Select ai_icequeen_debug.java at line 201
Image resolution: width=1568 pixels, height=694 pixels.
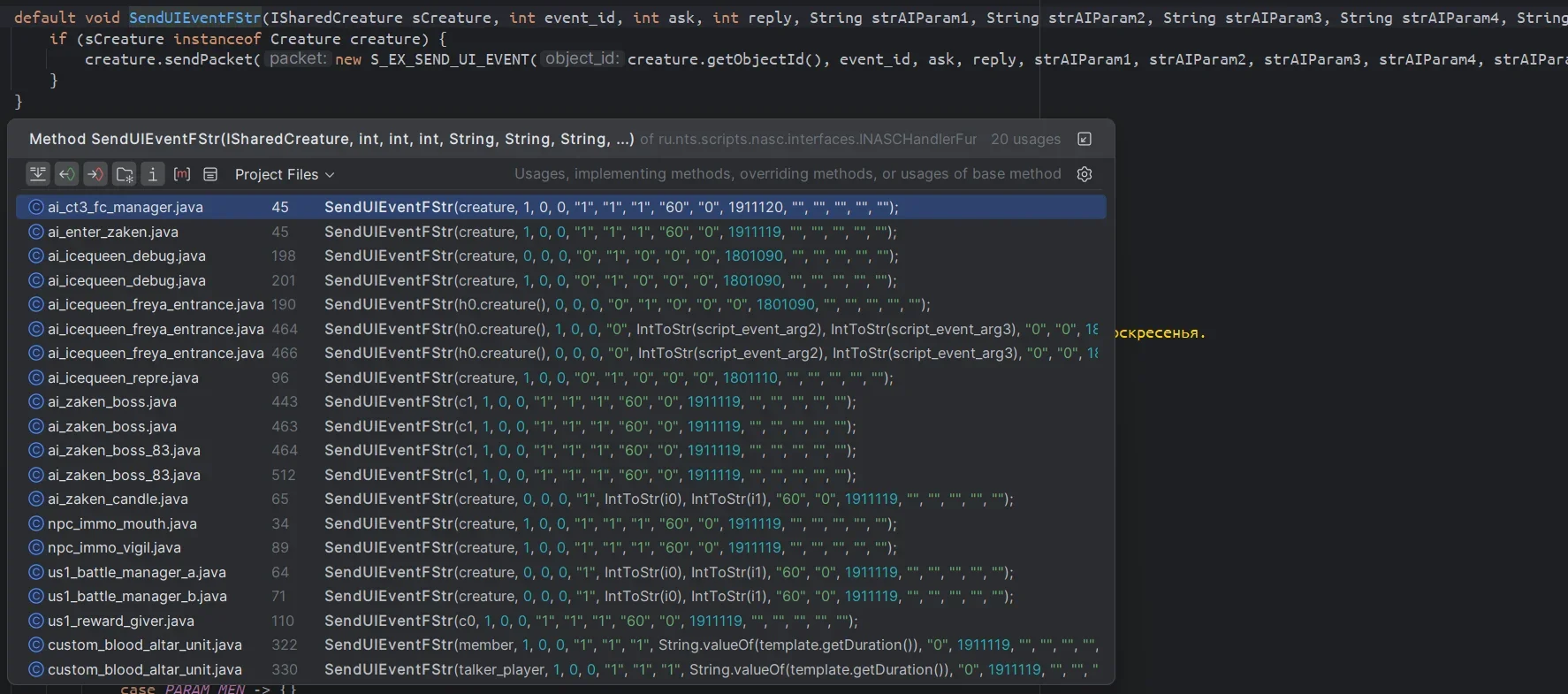tap(126, 280)
